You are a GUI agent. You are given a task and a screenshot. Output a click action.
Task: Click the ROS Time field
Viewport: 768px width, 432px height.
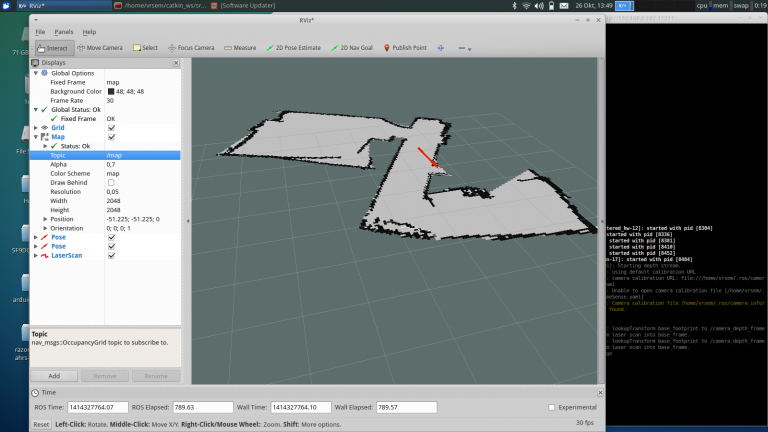coord(97,408)
